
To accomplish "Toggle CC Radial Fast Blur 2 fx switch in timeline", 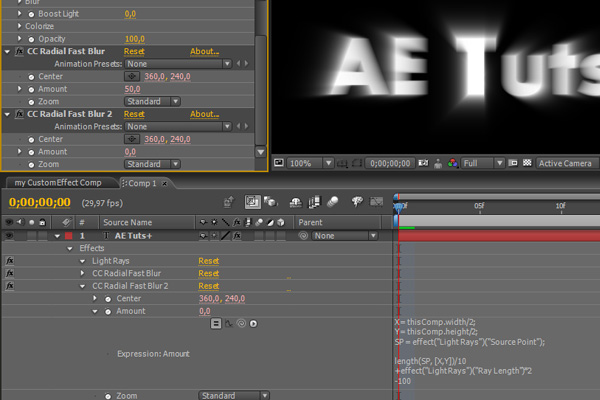I will (10, 286).
